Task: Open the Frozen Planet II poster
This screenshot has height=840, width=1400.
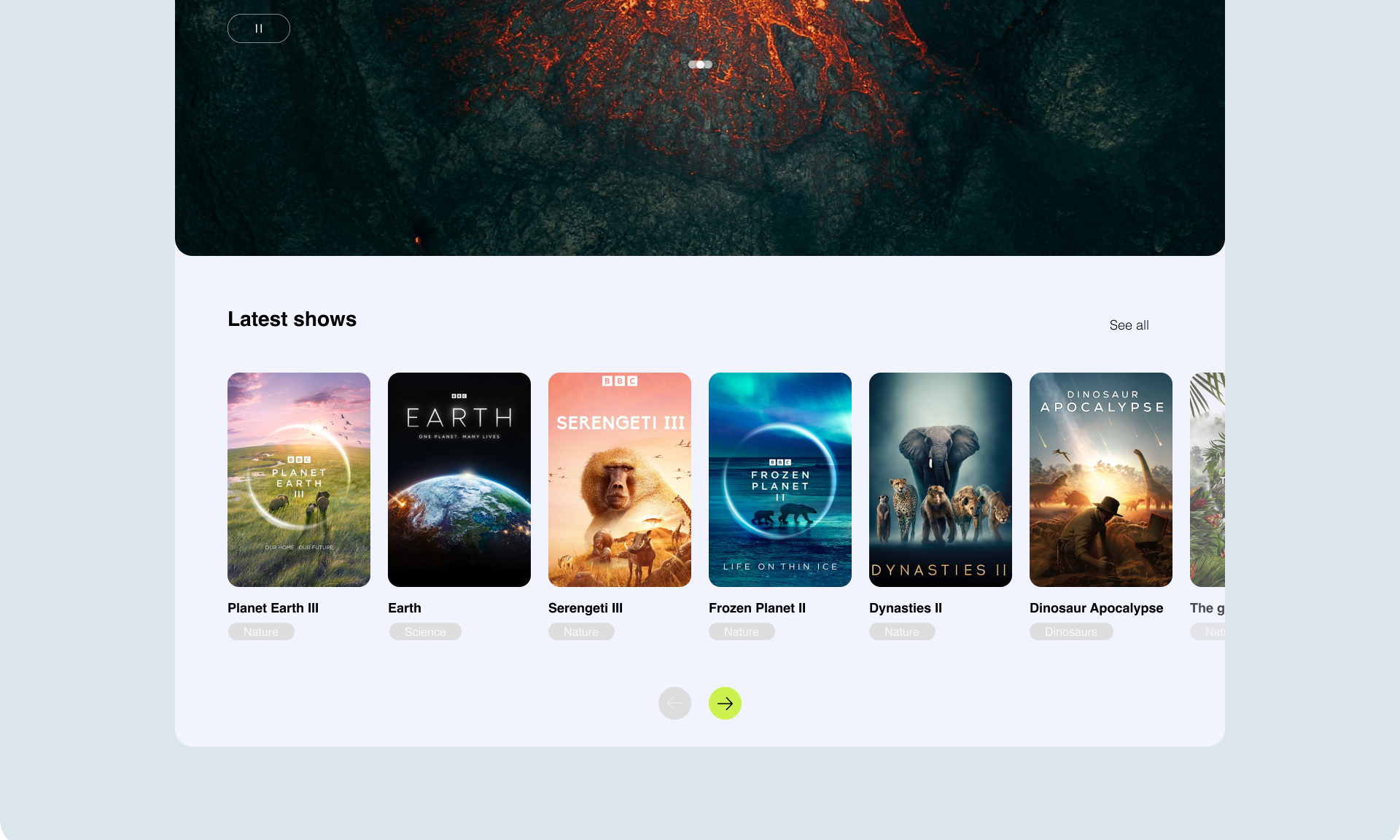Action: click(780, 479)
